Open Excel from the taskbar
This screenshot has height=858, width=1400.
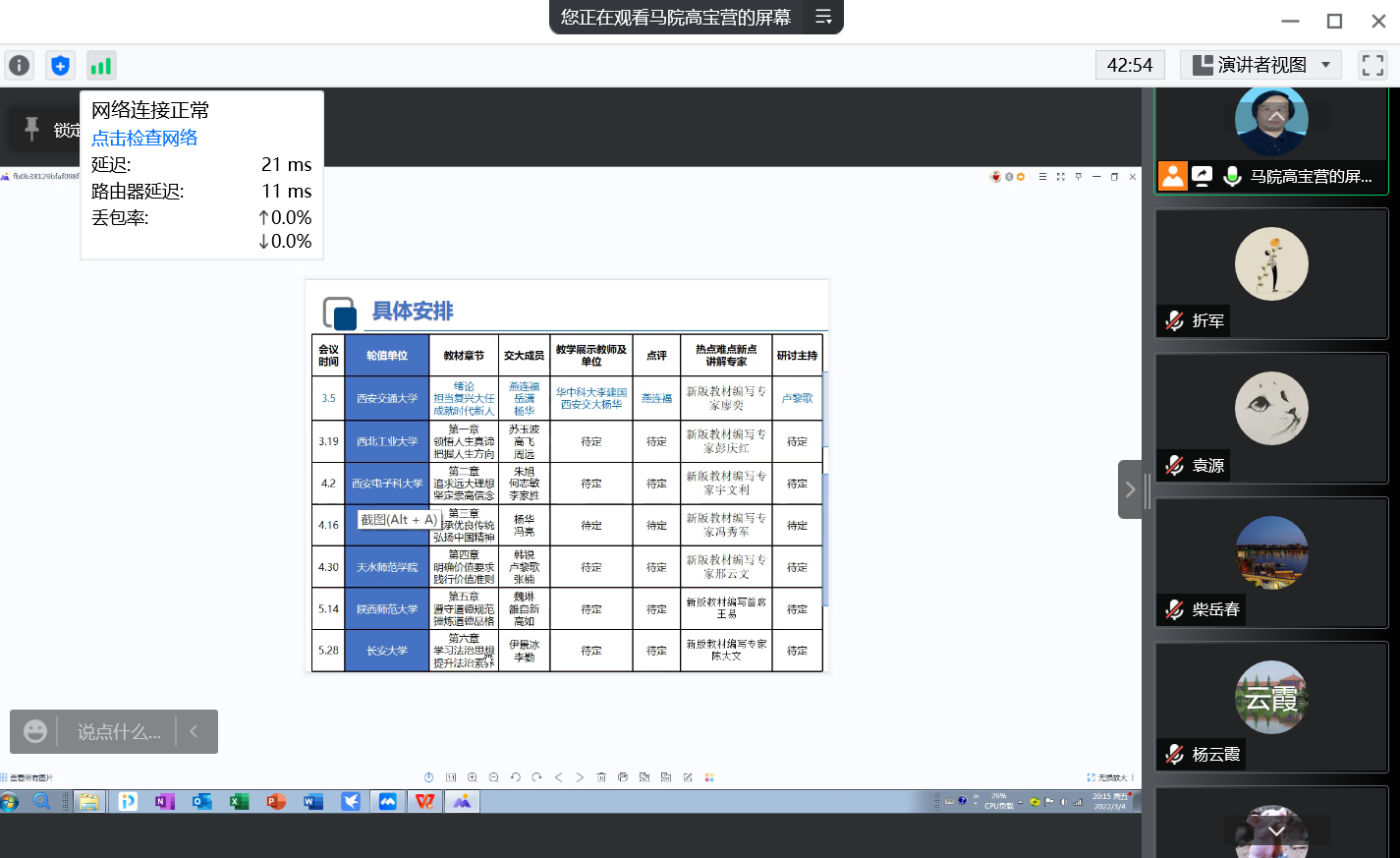pyautogui.click(x=239, y=802)
